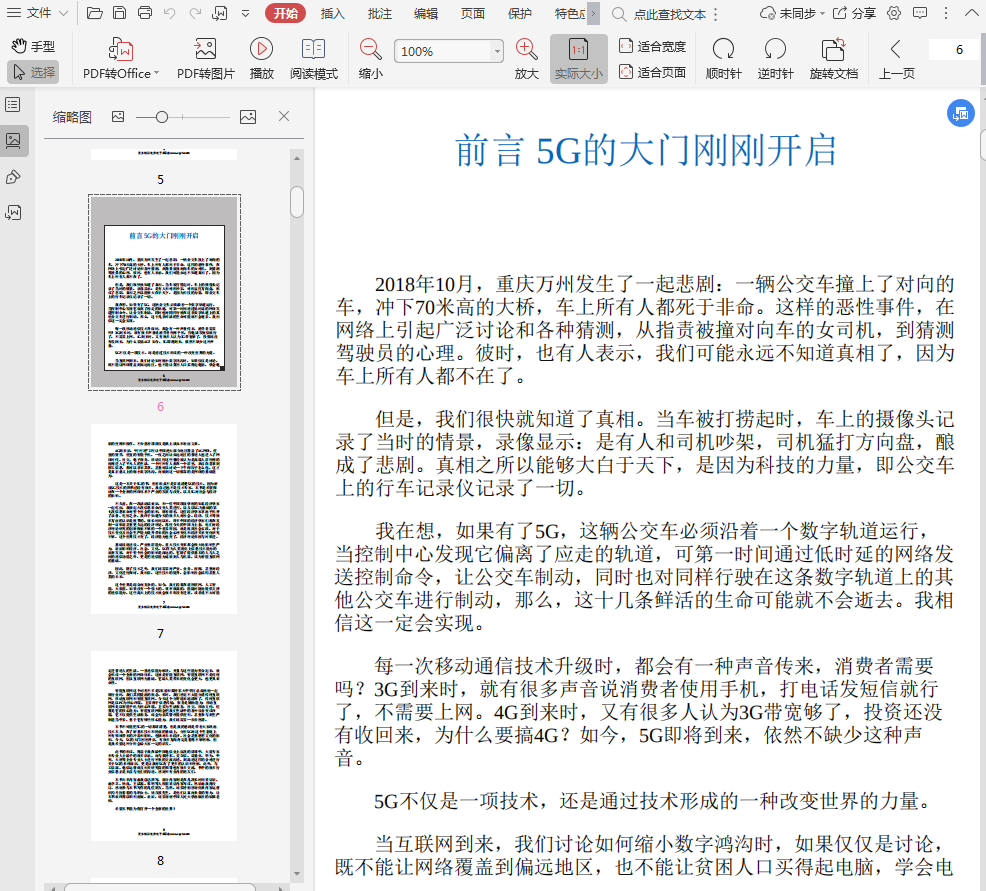
Task: Toggle the thumbnails sidebar panel icon
Action: [x=13, y=140]
